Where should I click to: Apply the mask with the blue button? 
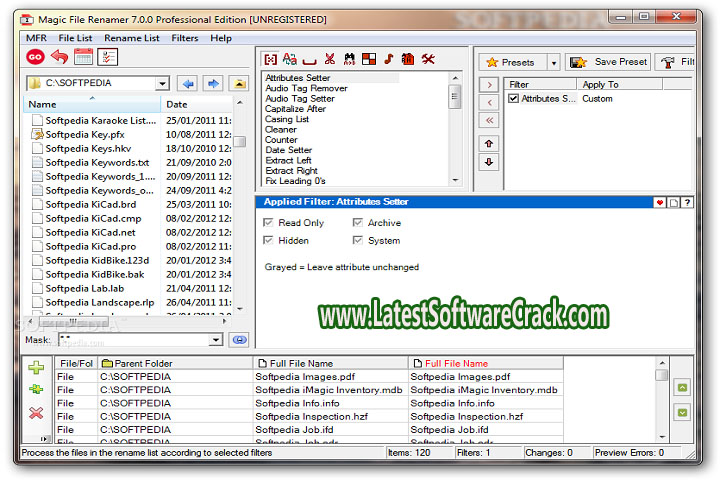tap(239, 340)
